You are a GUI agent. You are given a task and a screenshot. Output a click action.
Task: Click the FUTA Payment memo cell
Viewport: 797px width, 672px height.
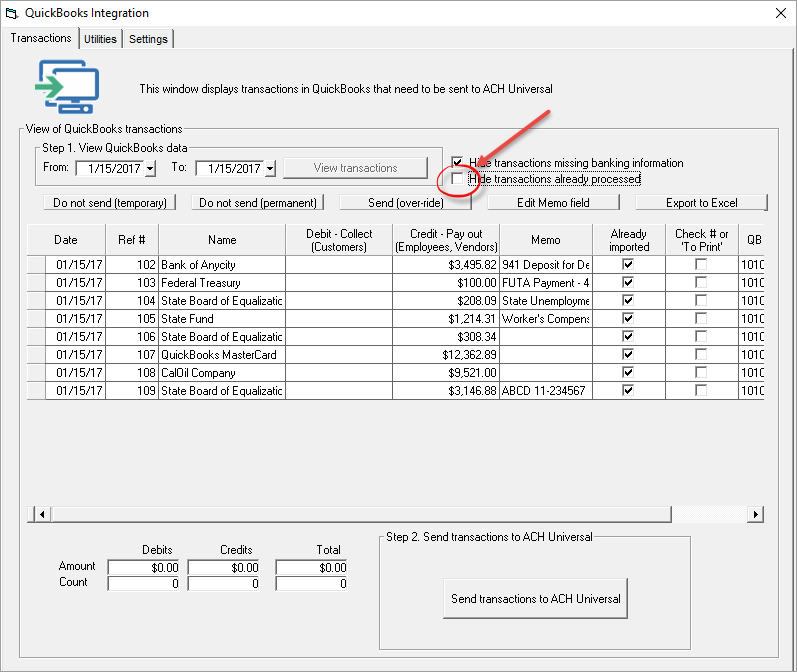tap(546, 283)
